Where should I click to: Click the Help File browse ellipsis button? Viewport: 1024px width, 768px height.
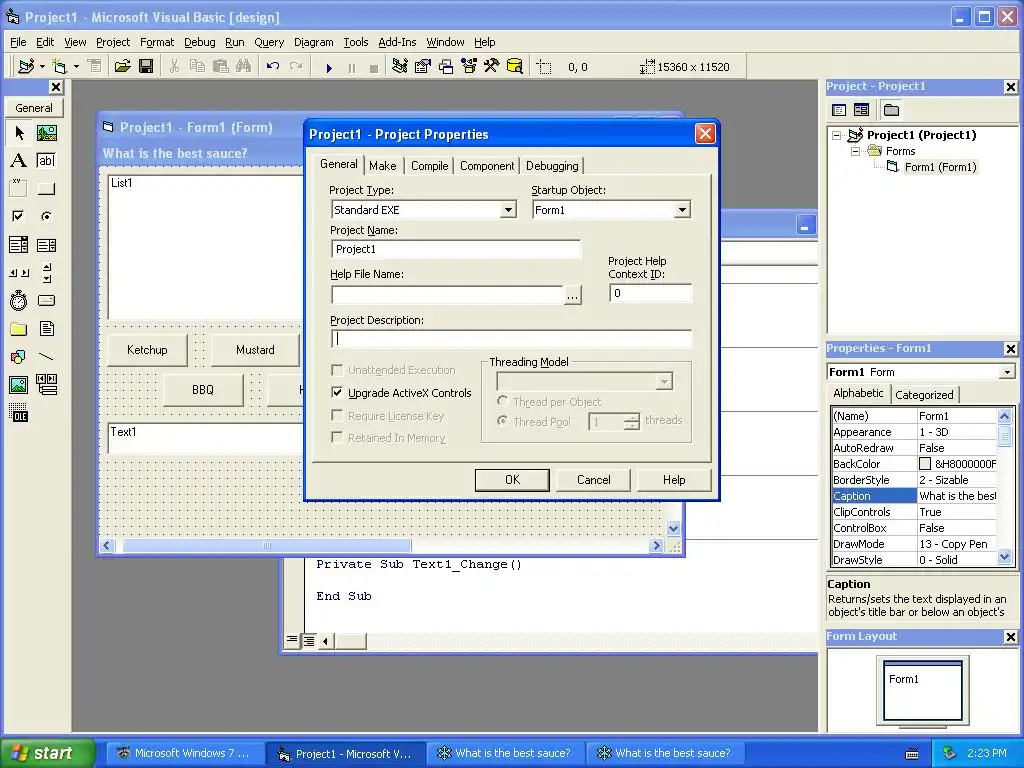tap(573, 295)
